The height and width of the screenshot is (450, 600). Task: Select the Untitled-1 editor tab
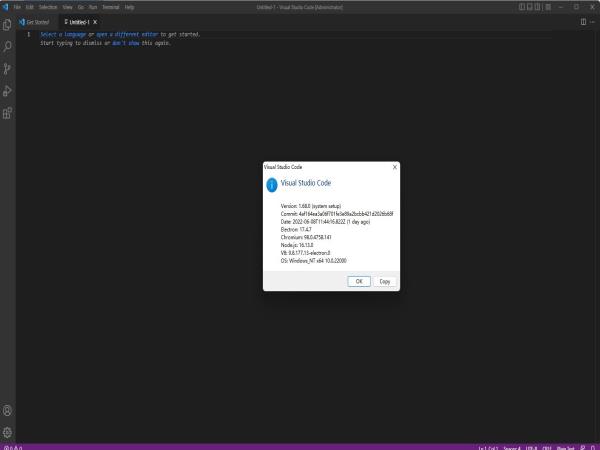coord(79,22)
